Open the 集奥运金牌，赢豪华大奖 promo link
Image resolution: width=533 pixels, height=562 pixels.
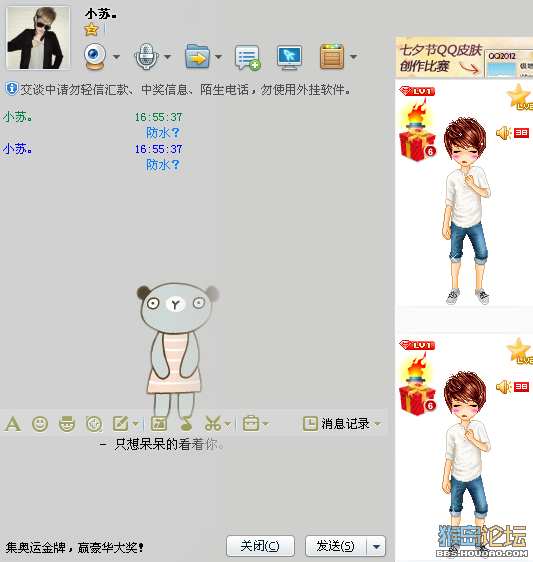click(x=75, y=548)
